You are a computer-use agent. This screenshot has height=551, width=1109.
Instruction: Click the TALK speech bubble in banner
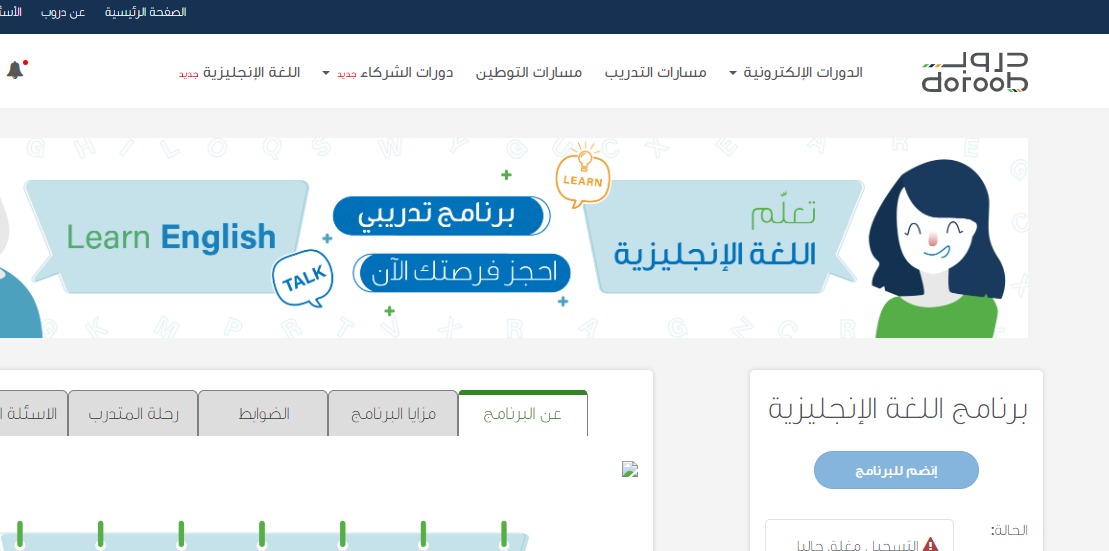point(302,279)
